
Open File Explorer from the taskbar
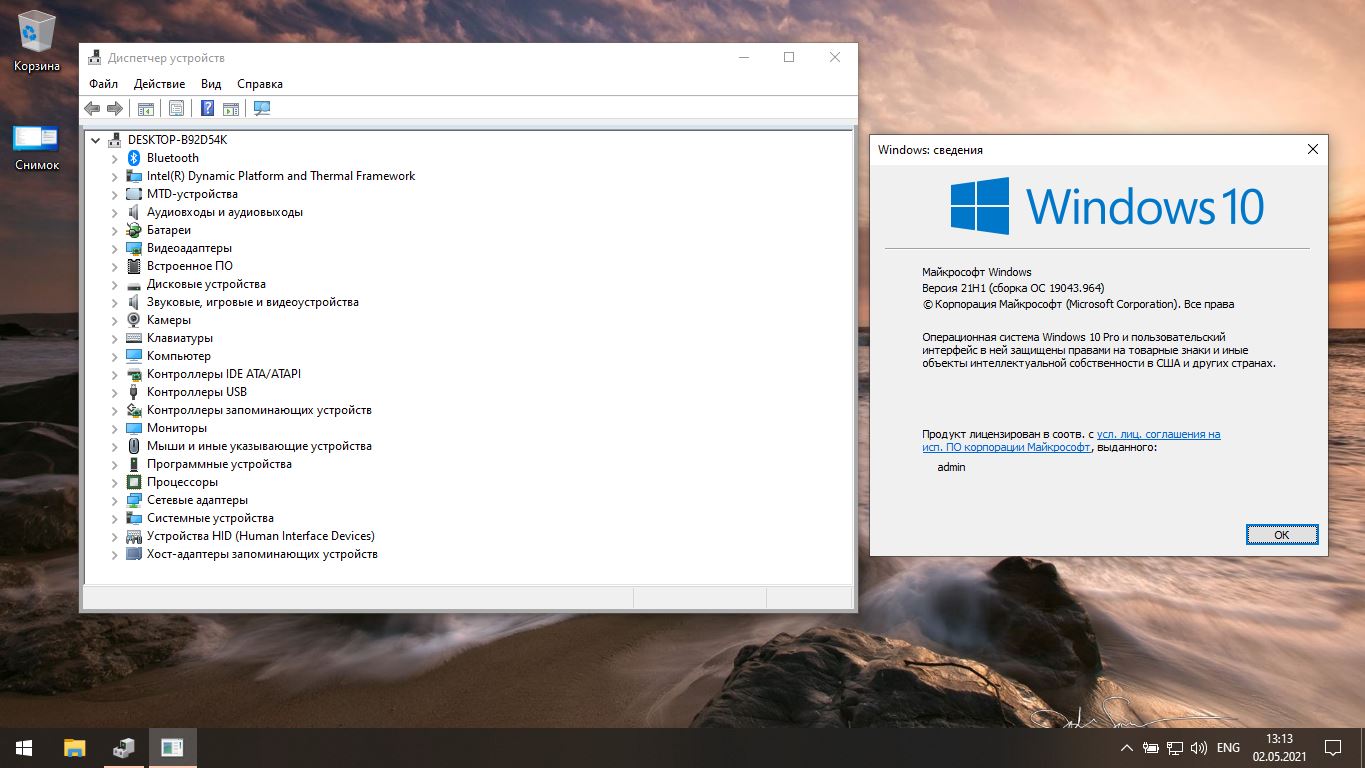pyautogui.click(x=75, y=748)
